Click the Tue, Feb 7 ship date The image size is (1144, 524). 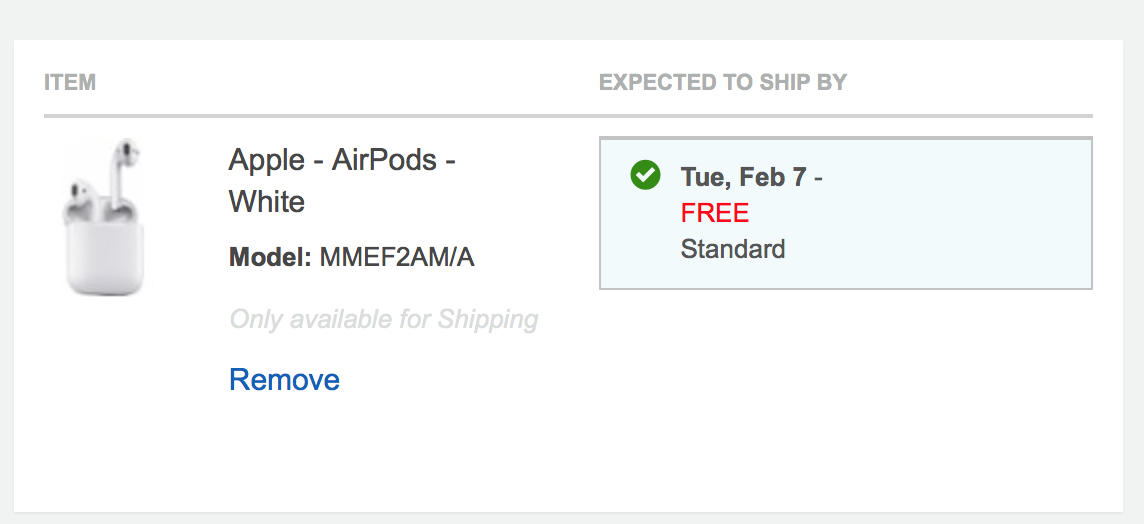(x=743, y=177)
